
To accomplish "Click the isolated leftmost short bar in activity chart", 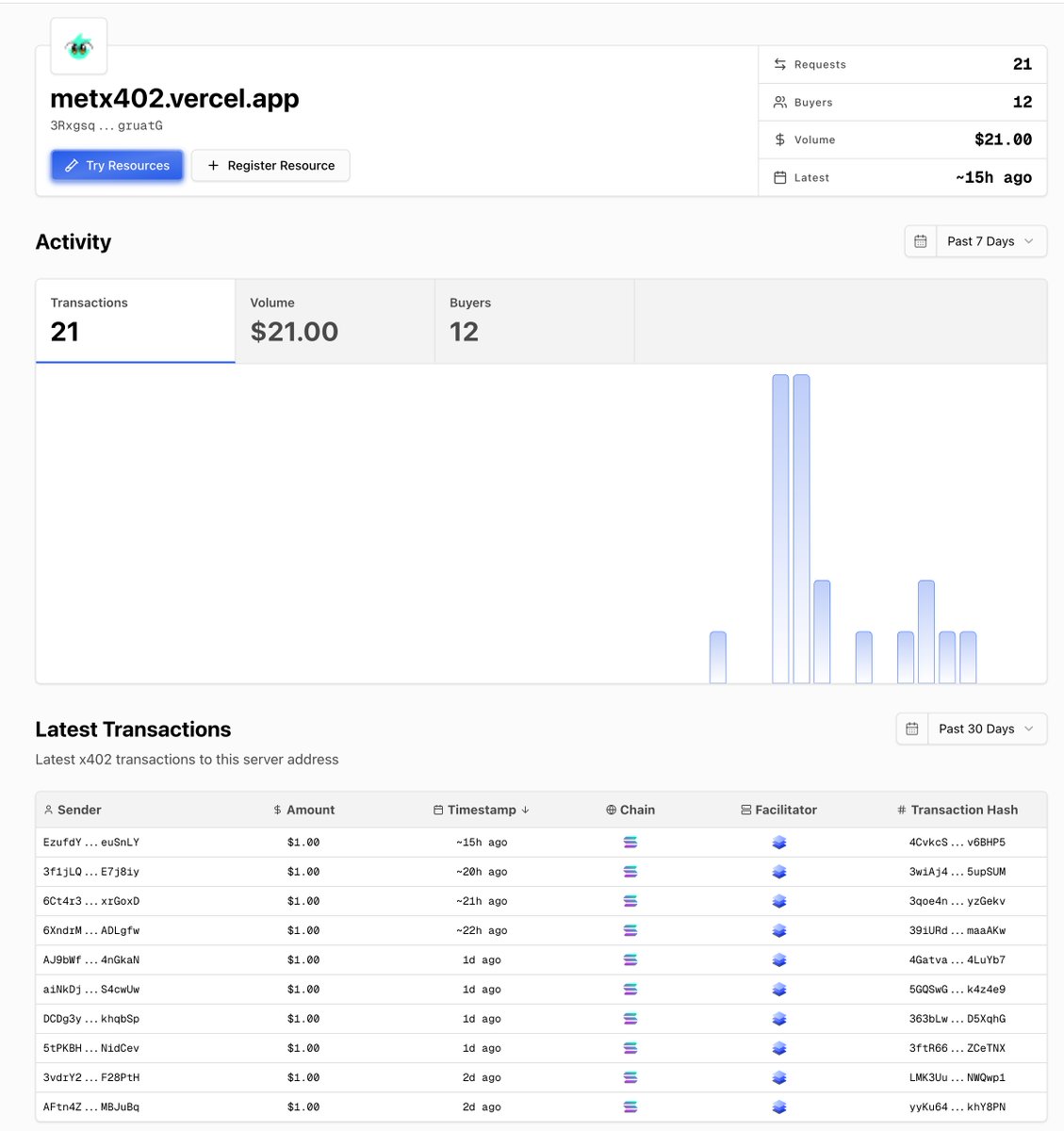I will tap(718, 657).
